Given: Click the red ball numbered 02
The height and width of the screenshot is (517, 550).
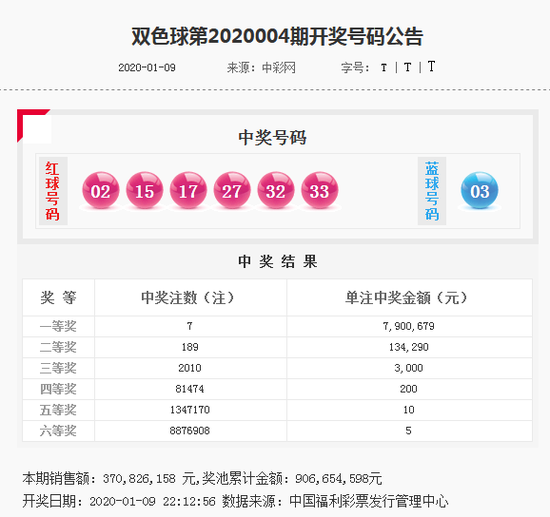Looking at the screenshot, I should click(101, 190).
